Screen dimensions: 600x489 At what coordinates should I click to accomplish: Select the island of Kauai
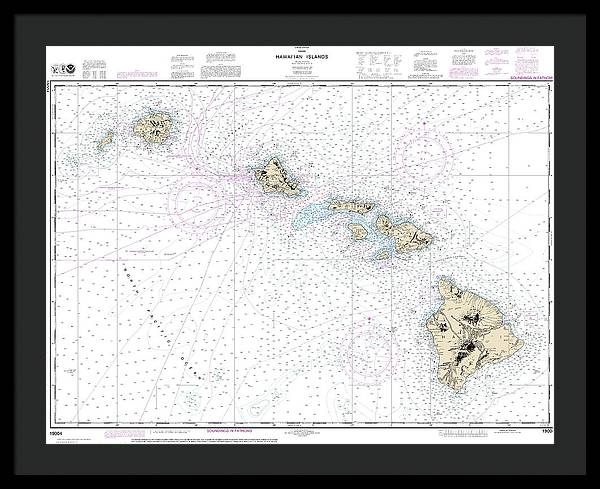click(x=153, y=127)
